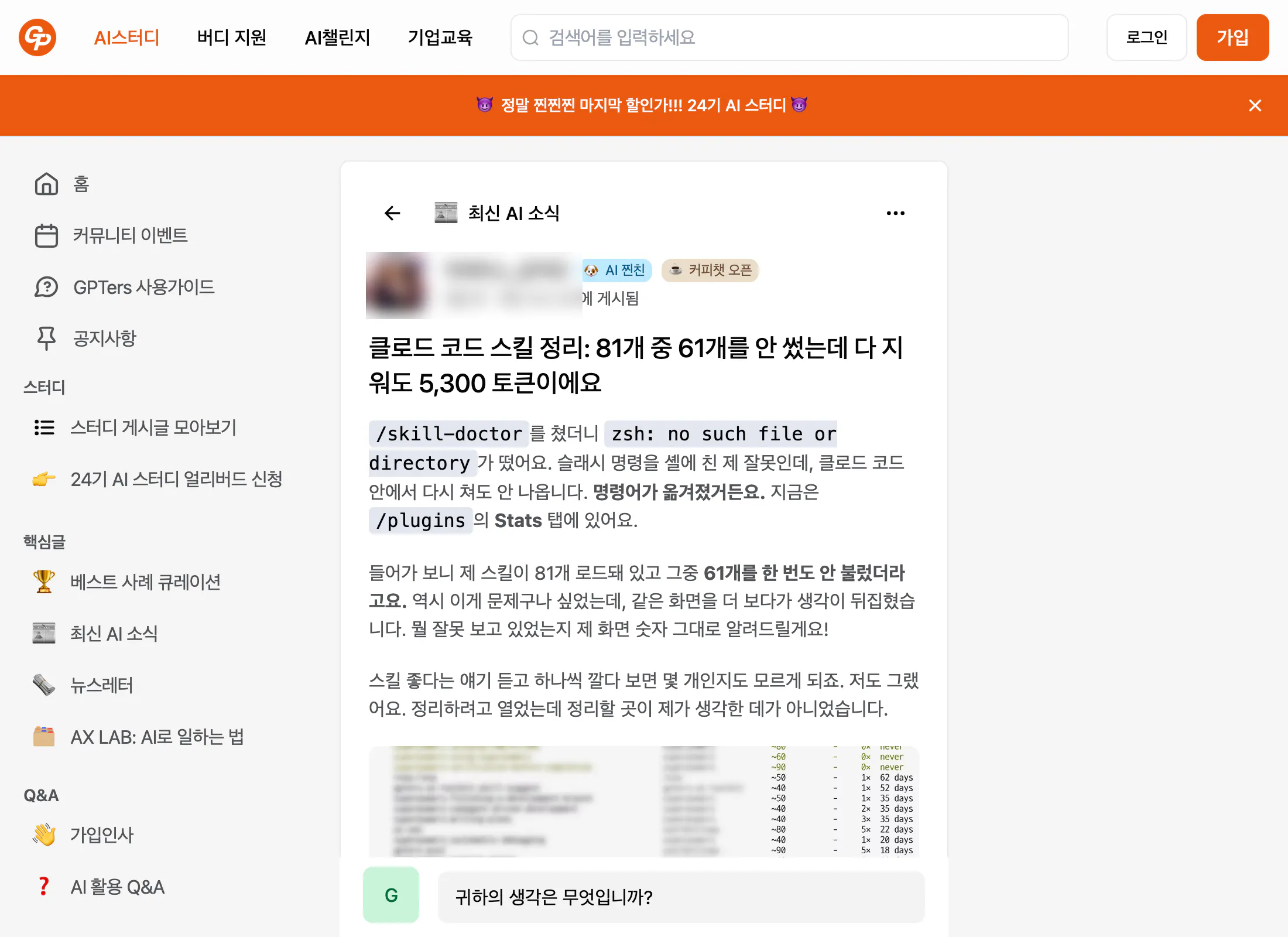Click the 커피챗 오픈 badge
The width and height of the screenshot is (1288, 937).
[710, 270]
